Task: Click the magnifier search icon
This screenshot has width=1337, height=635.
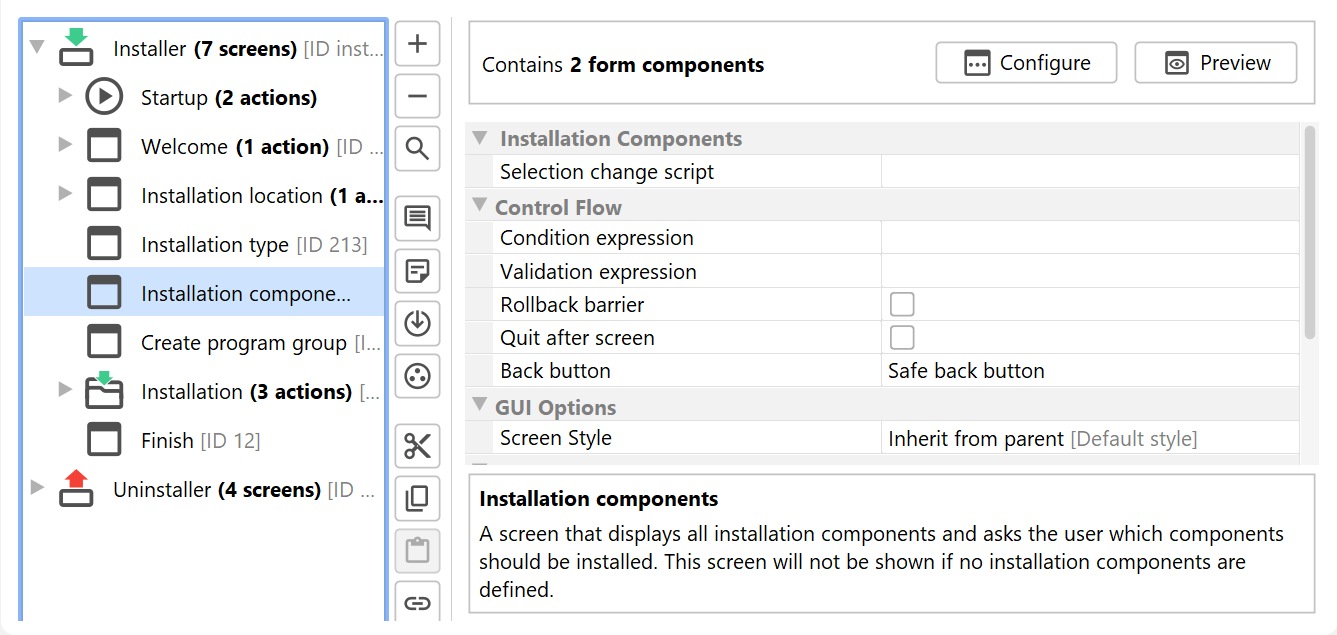Action: [x=418, y=150]
